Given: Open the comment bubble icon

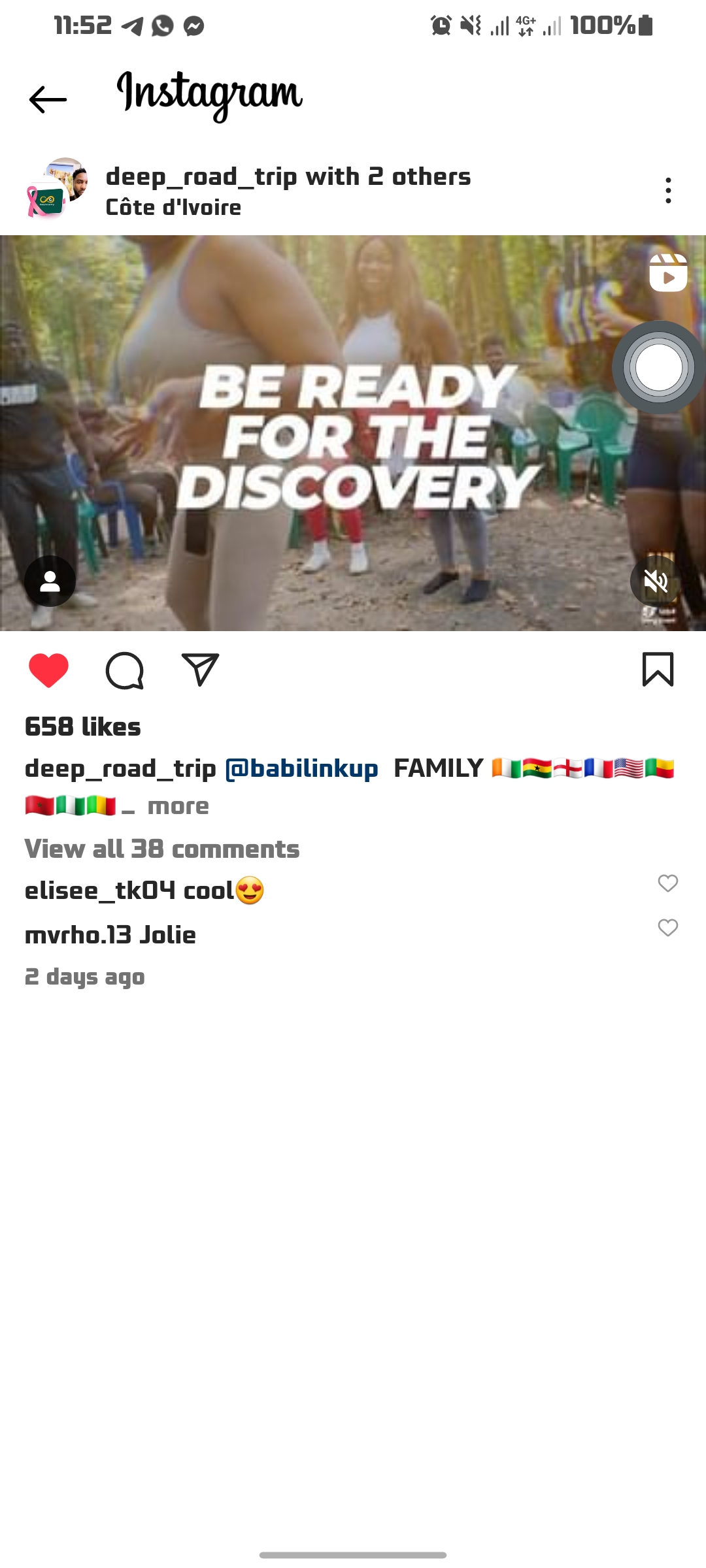Looking at the screenshot, I should (x=124, y=670).
